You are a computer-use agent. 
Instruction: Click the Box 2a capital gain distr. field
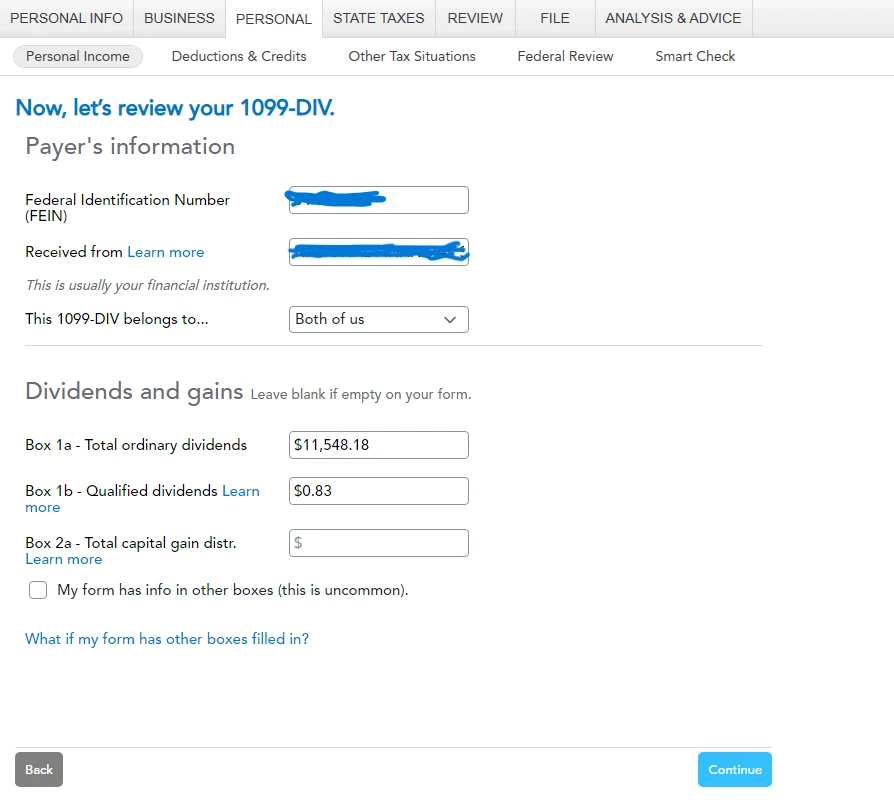click(379, 543)
